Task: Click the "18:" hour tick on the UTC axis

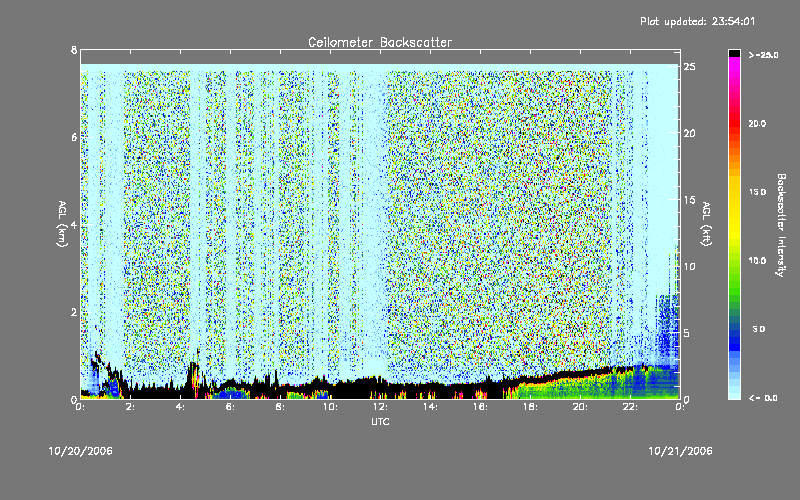Action: coord(530,407)
